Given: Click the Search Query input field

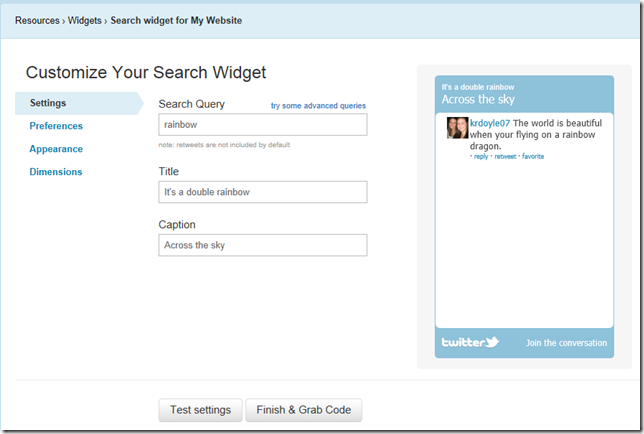Looking at the screenshot, I should (263, 125).
